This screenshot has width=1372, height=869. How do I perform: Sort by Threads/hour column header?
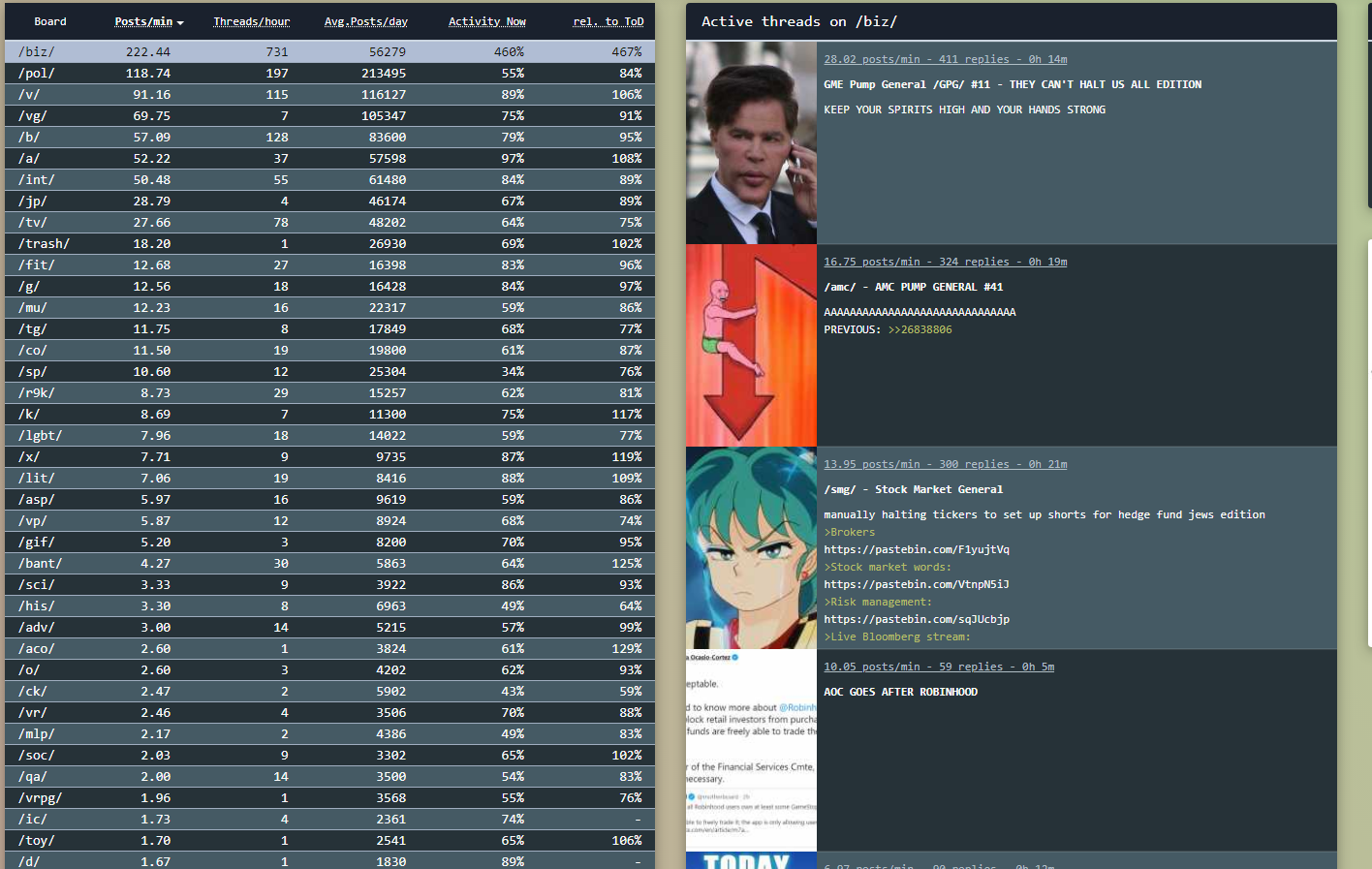tap(252, 21)
